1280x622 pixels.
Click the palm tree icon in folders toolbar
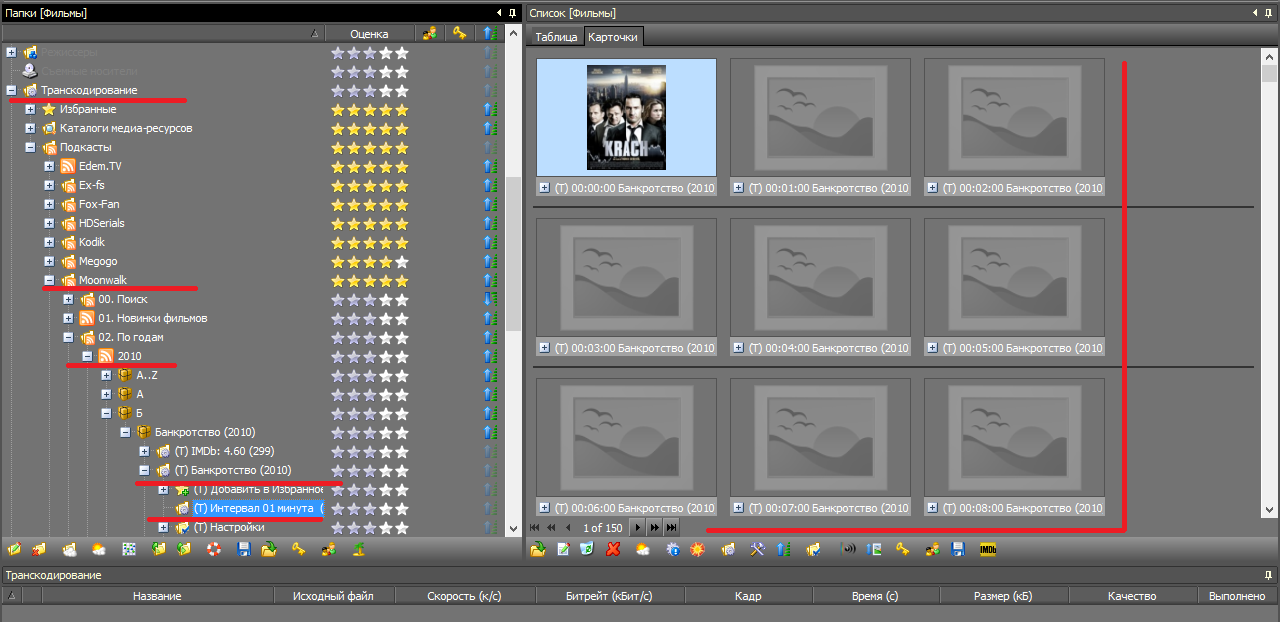(x=357, y=549)
